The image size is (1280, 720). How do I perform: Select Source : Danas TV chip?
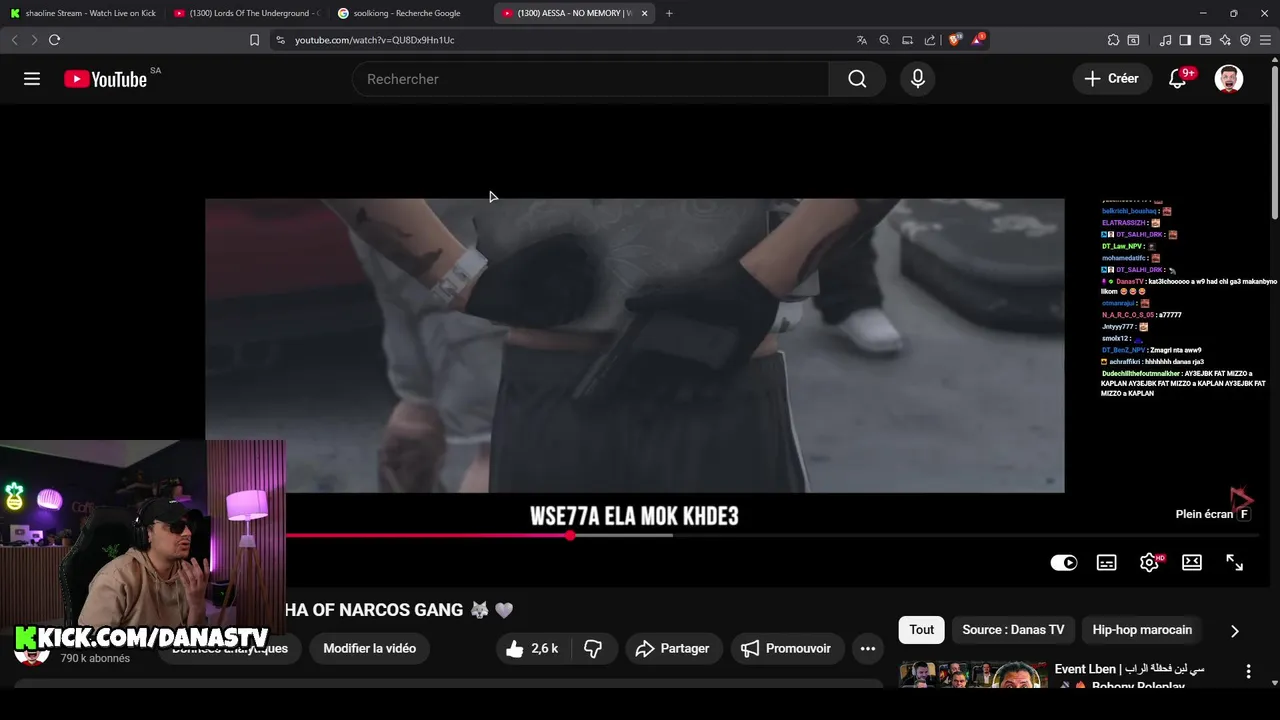(1013, 630)
